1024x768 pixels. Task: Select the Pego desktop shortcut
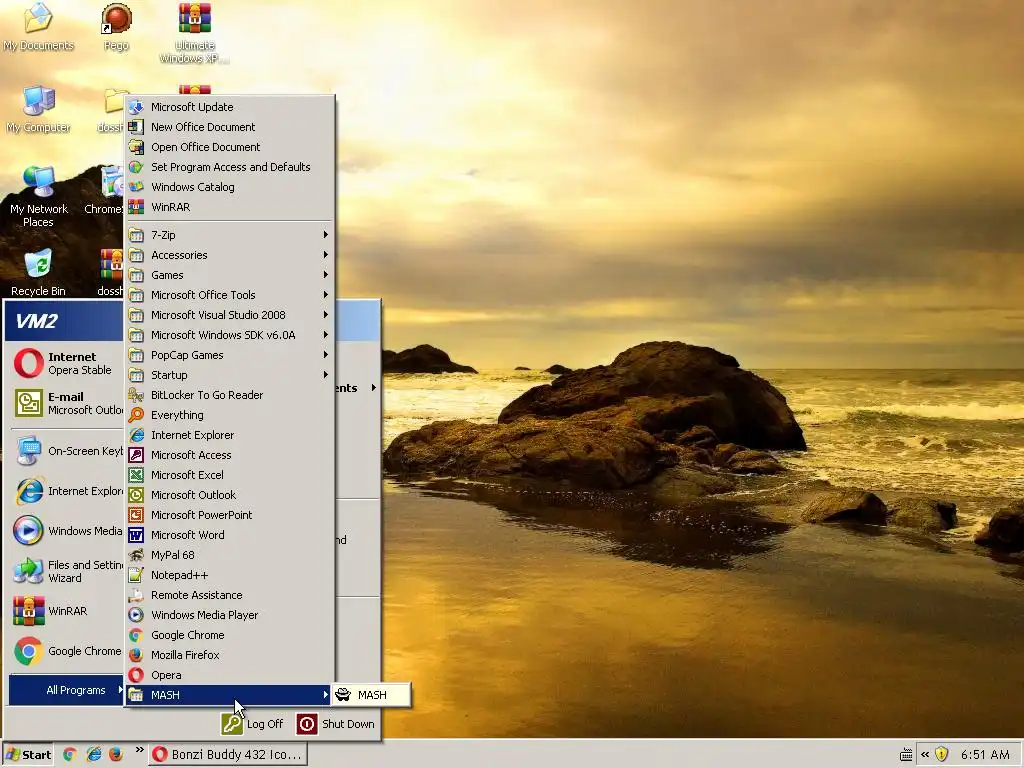coord(116,27)
